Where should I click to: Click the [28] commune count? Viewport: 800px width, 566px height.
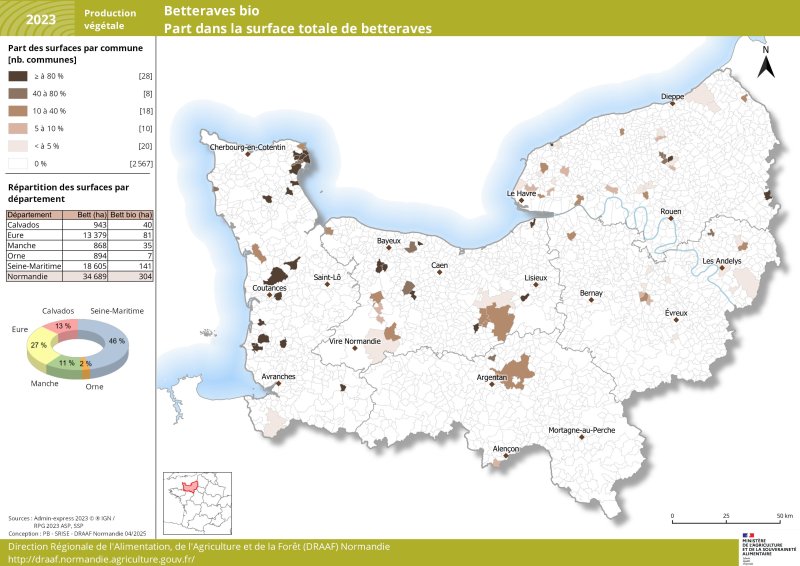pyautogui.click(x=145, y=76)
